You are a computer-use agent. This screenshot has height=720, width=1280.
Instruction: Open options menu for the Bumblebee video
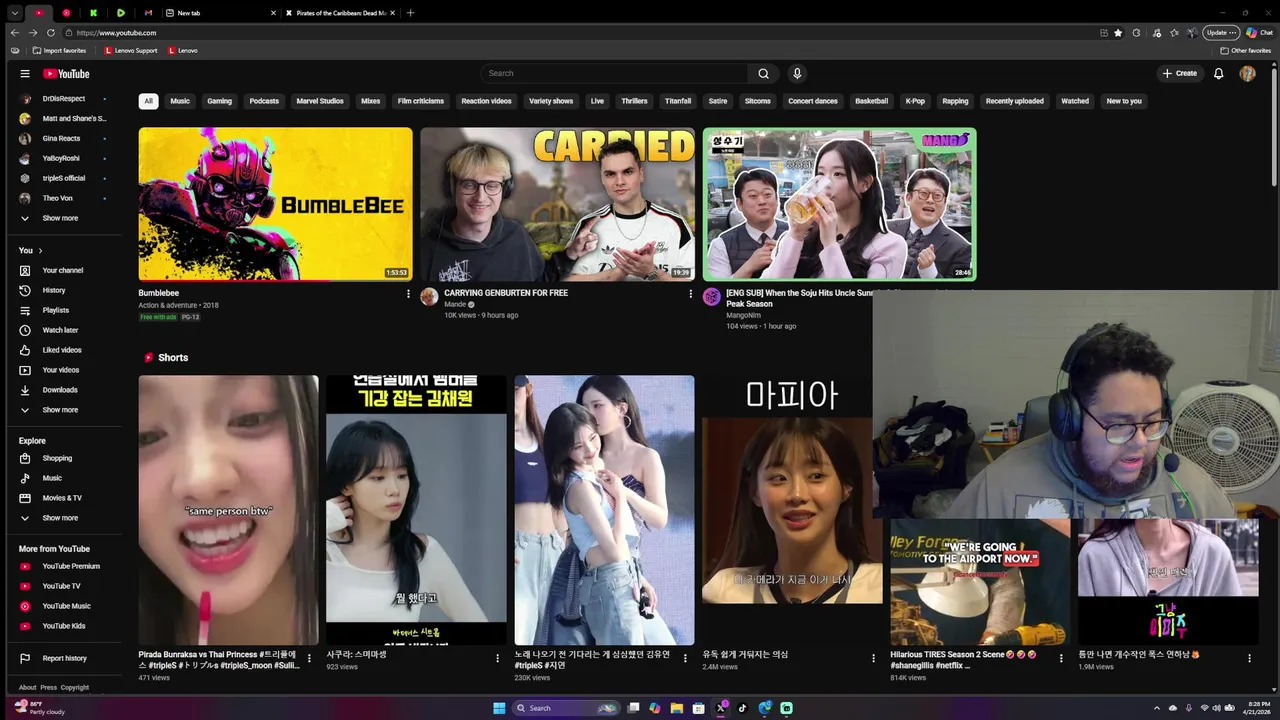click(x=408, y=294)
